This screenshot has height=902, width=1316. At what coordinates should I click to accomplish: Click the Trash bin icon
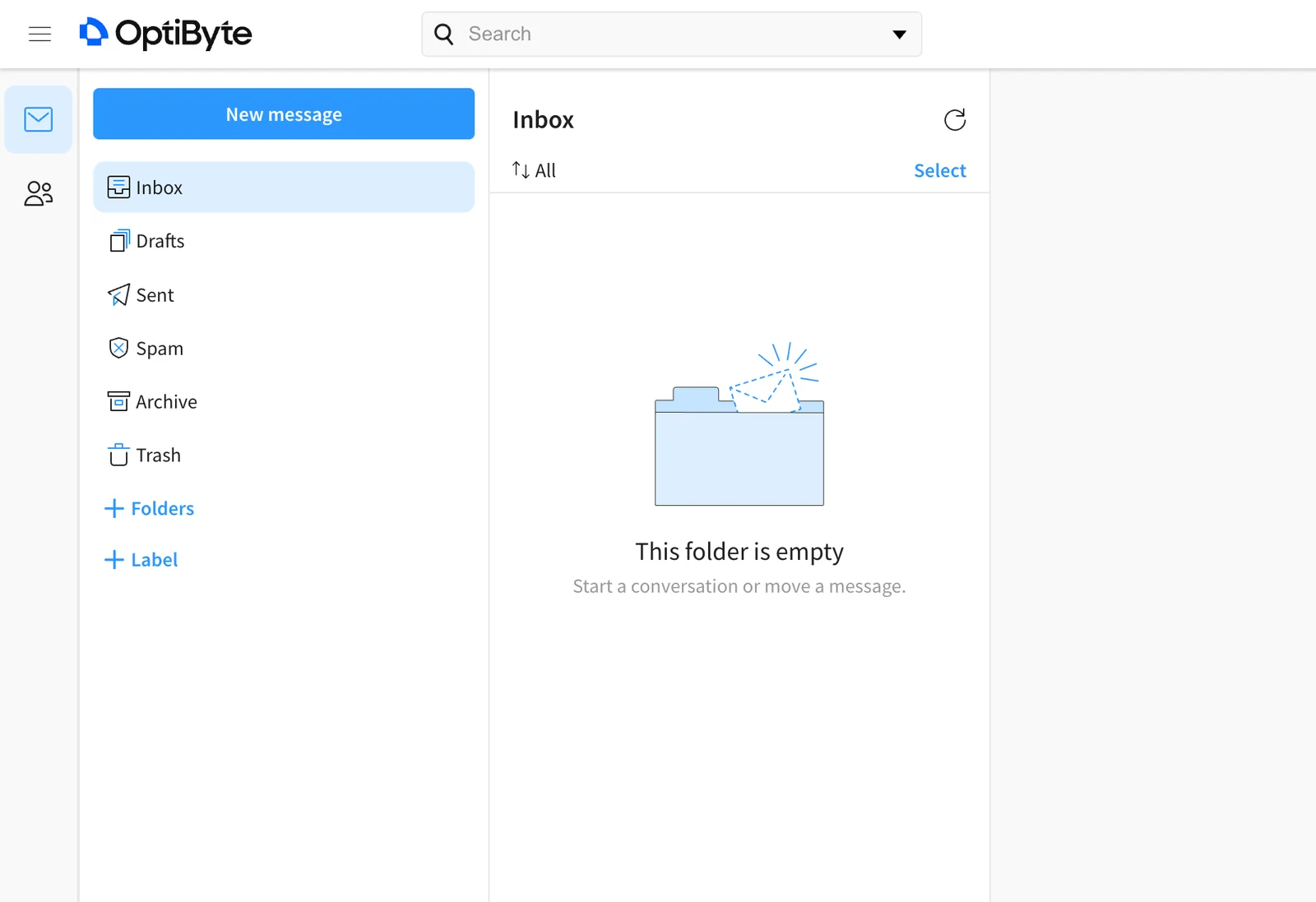point(118,455)
